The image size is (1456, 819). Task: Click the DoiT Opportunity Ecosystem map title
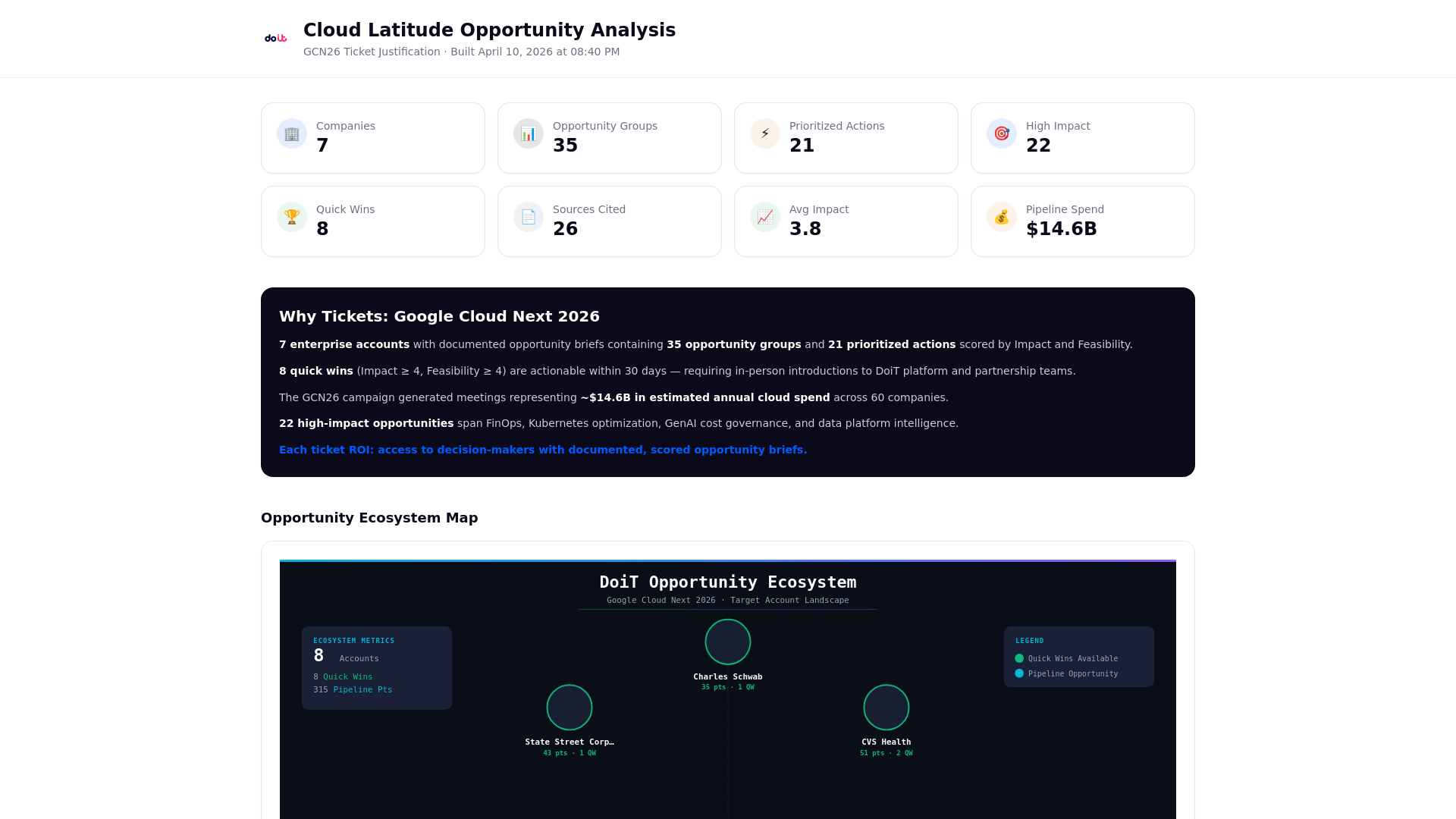pyautogui.click(x=728, y=582)
